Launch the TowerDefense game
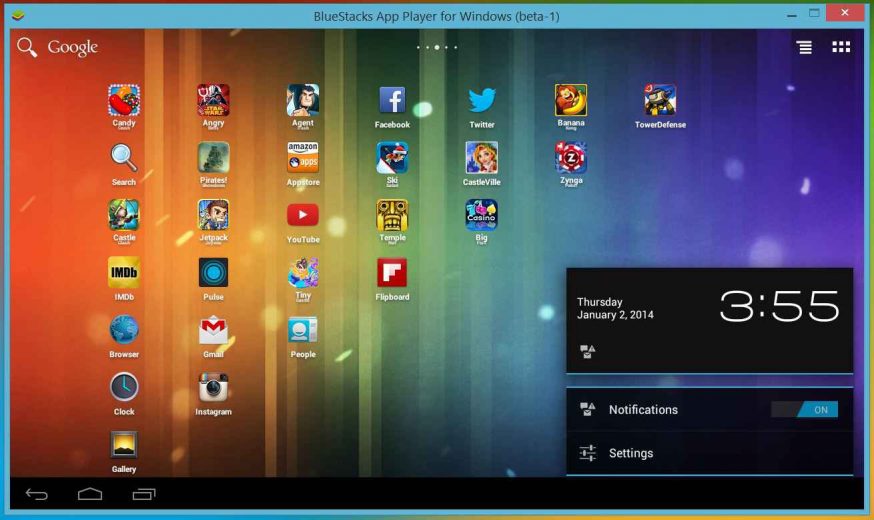The image size is (874, 520). pos(661,100)
